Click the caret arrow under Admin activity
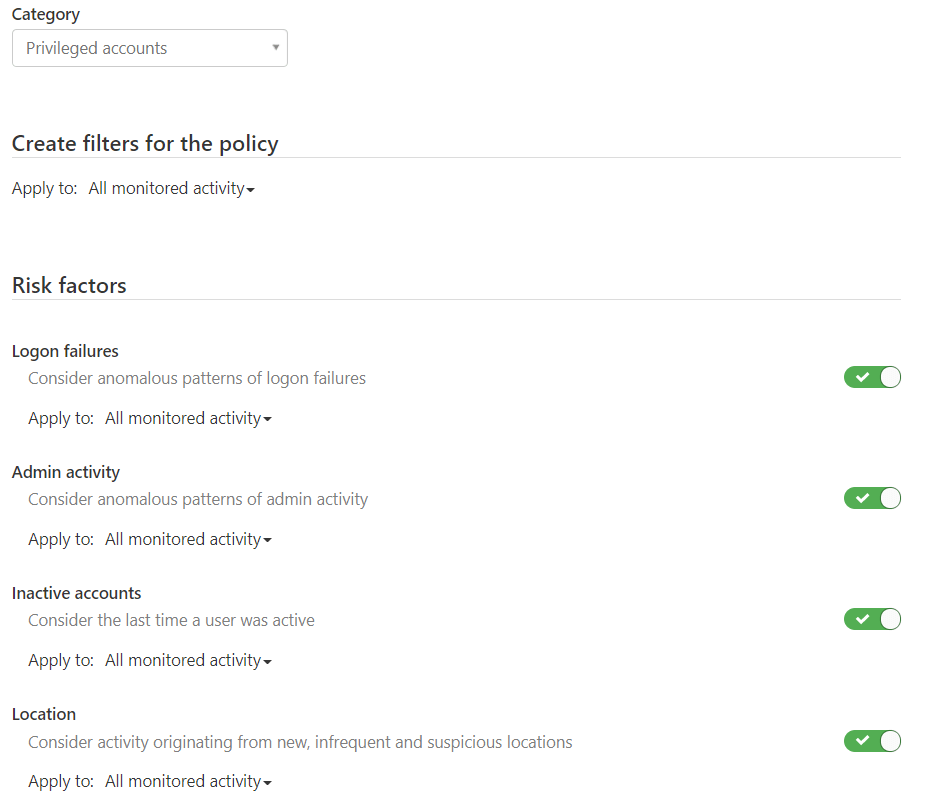This screenshot has width=930, height=804. pos(267,541)
